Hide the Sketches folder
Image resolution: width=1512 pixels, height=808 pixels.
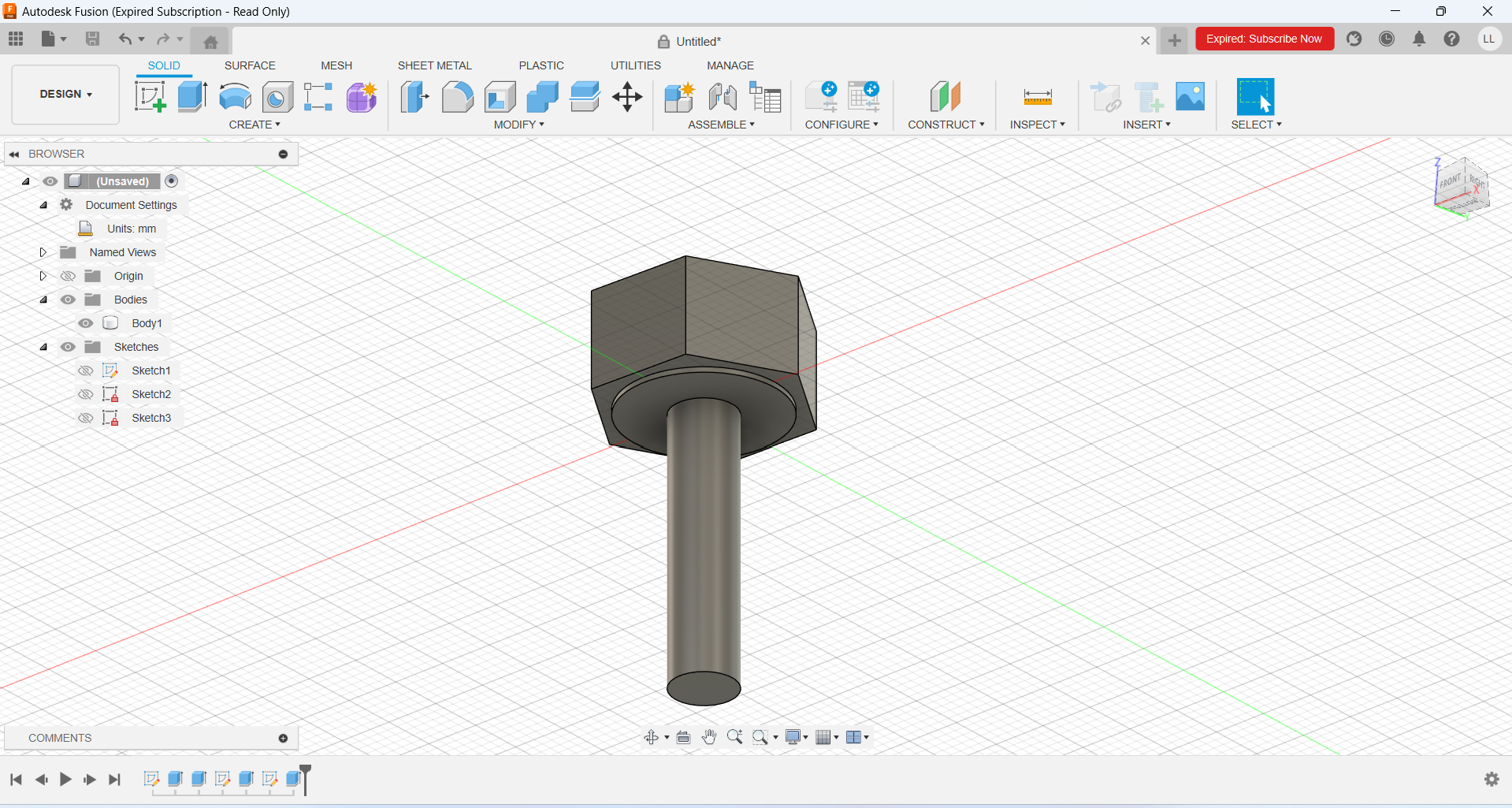[69, 347]
